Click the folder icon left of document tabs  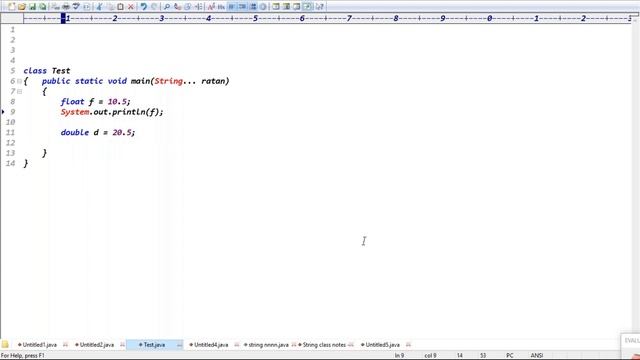(x=5, y=344)
